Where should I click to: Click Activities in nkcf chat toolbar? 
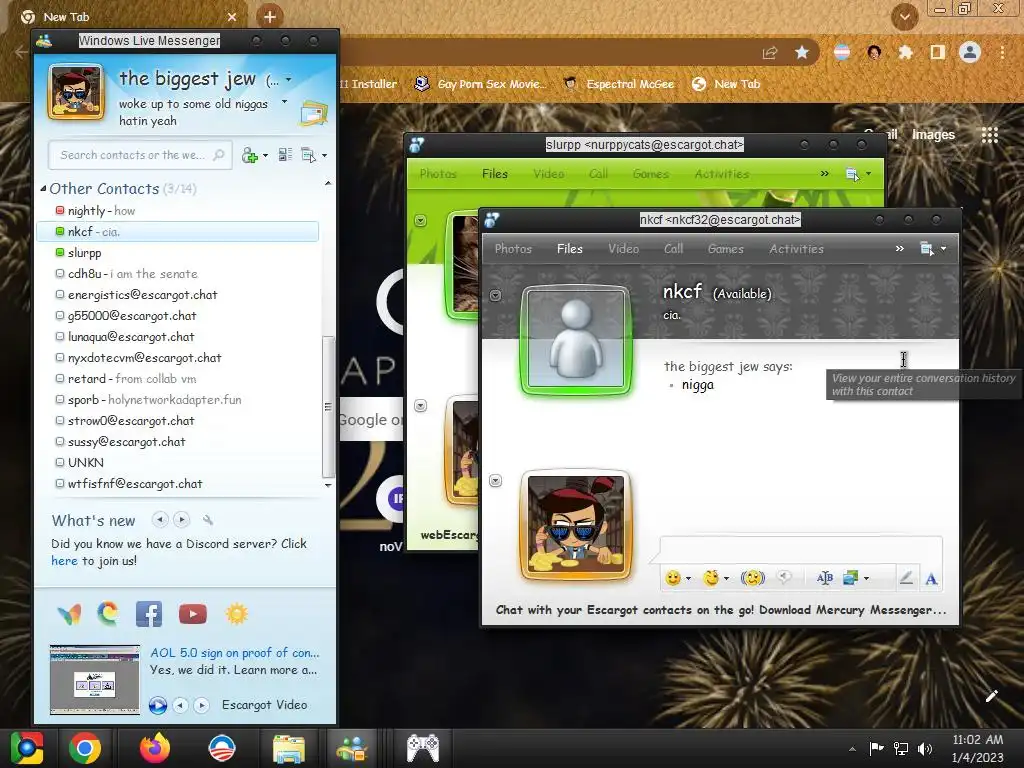click(796, 249)
